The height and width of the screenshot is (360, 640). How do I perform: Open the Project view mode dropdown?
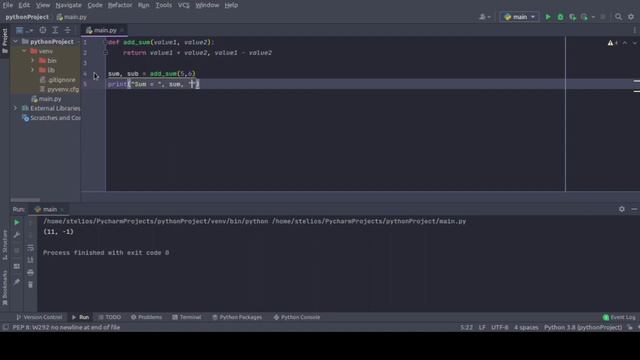pos(24,30)
